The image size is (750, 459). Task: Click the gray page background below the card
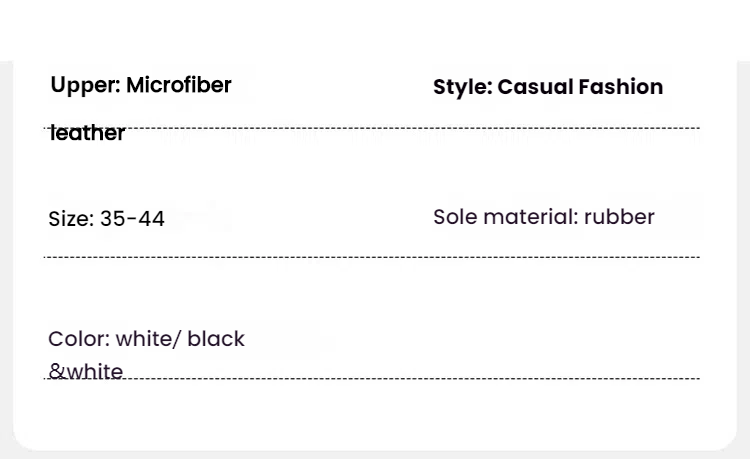click(x=375, y=454)
